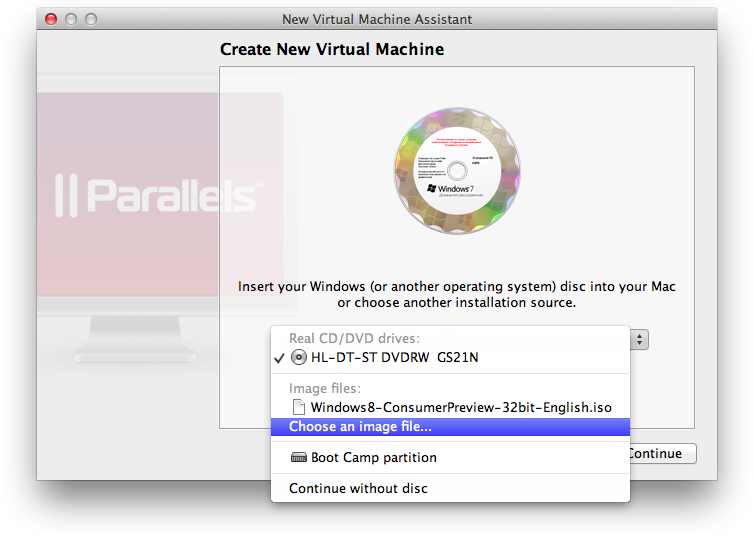Click the green zoom window button
Screen dimensions: 753x544
pos(91,19)
